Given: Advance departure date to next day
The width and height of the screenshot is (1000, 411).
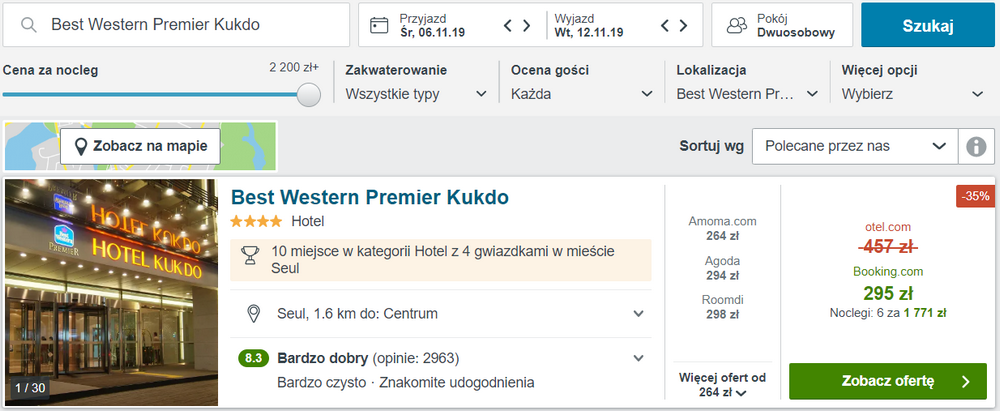Looking at the screenshot, I should [x=684, y=26].
